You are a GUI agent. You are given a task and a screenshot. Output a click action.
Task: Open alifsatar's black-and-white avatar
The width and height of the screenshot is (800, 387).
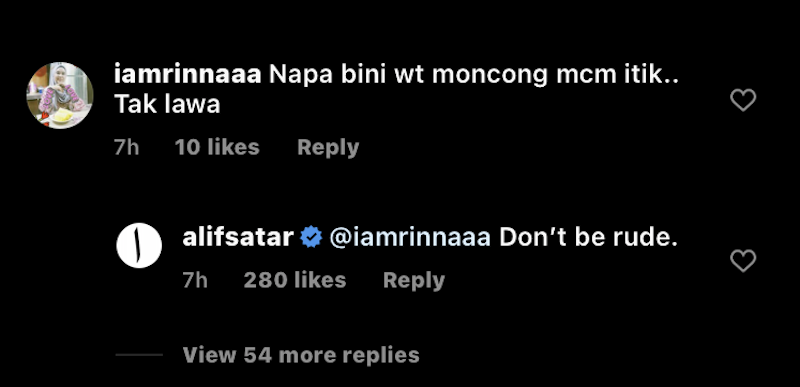139,245
